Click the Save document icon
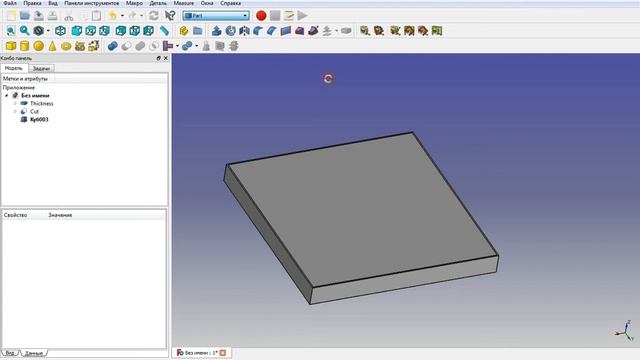Viewport: 640px width, 360px height. (39, 16)
